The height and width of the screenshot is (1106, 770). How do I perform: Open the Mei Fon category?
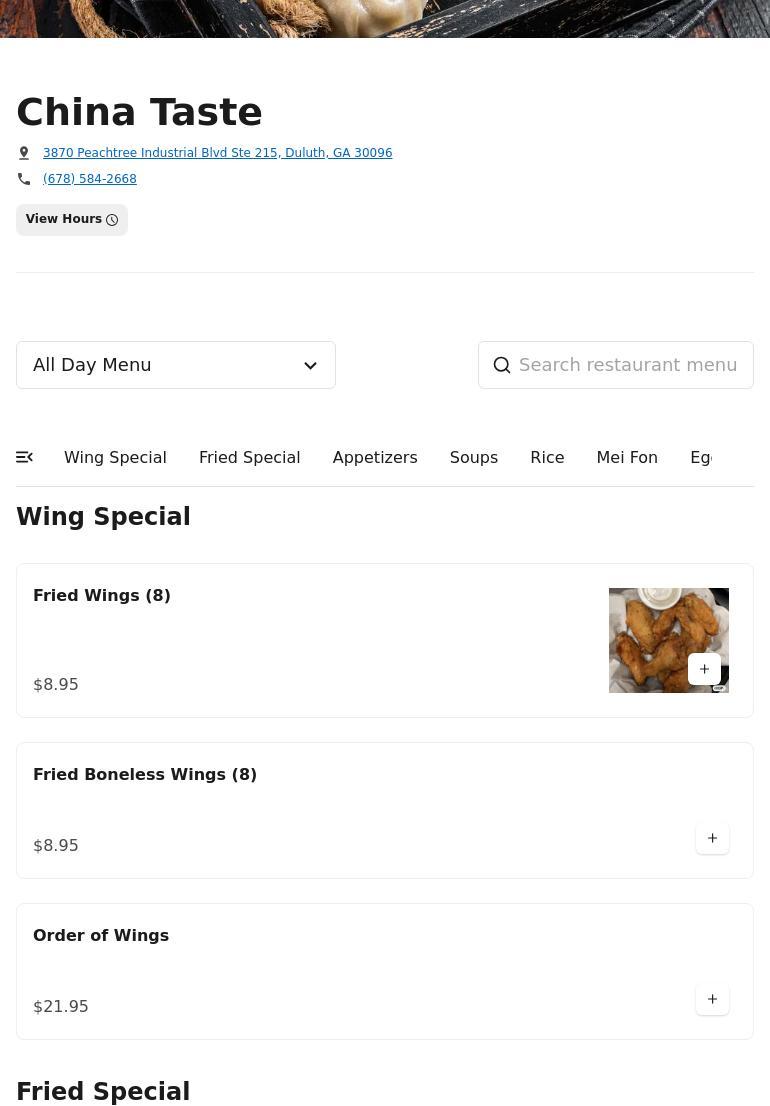point(626,457)
